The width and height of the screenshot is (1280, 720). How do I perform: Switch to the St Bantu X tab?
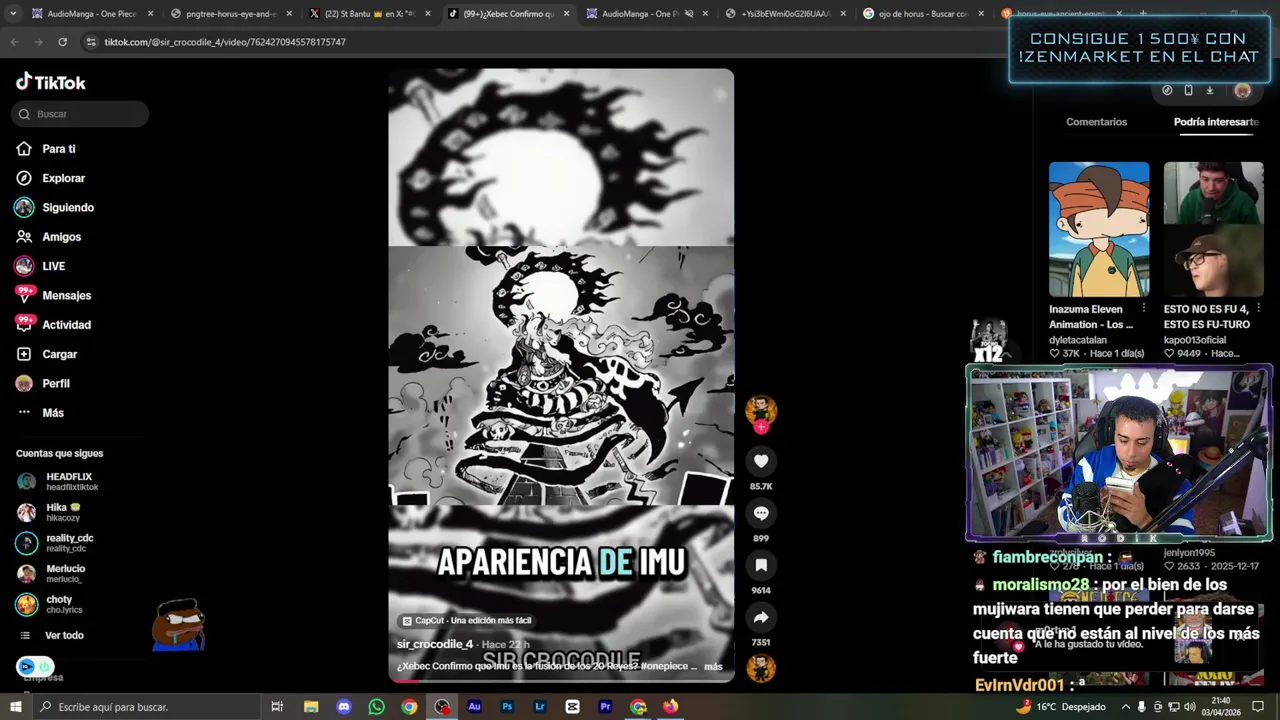click(369, 14)
